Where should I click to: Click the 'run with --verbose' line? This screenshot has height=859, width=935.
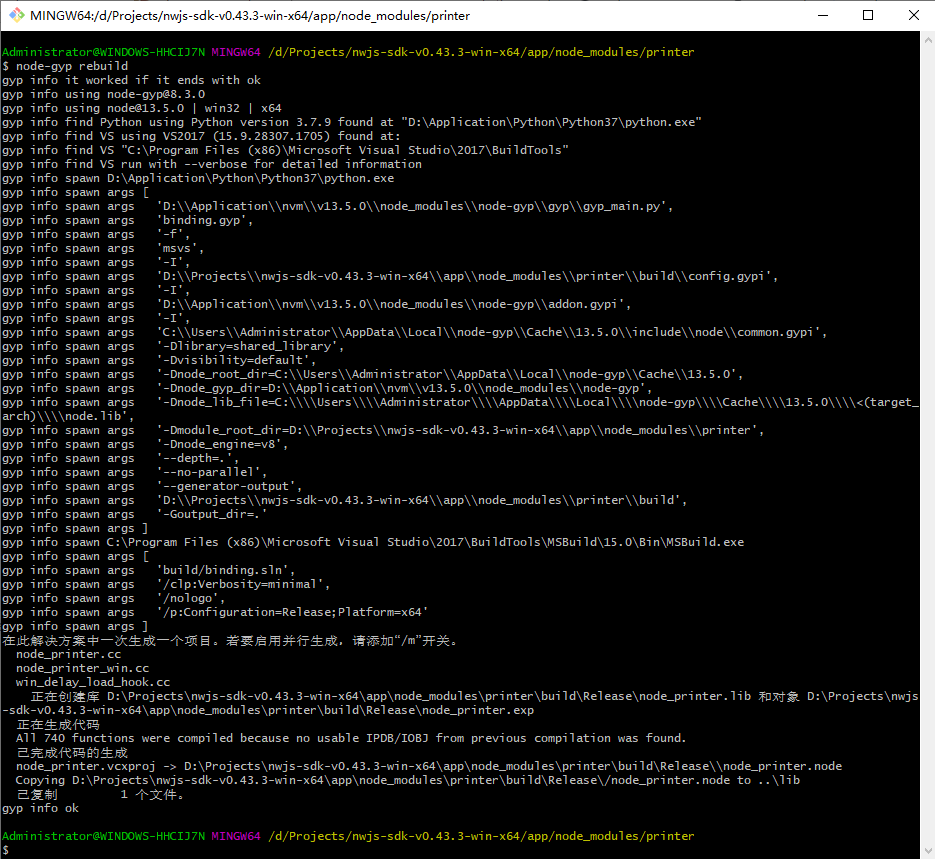212,164
